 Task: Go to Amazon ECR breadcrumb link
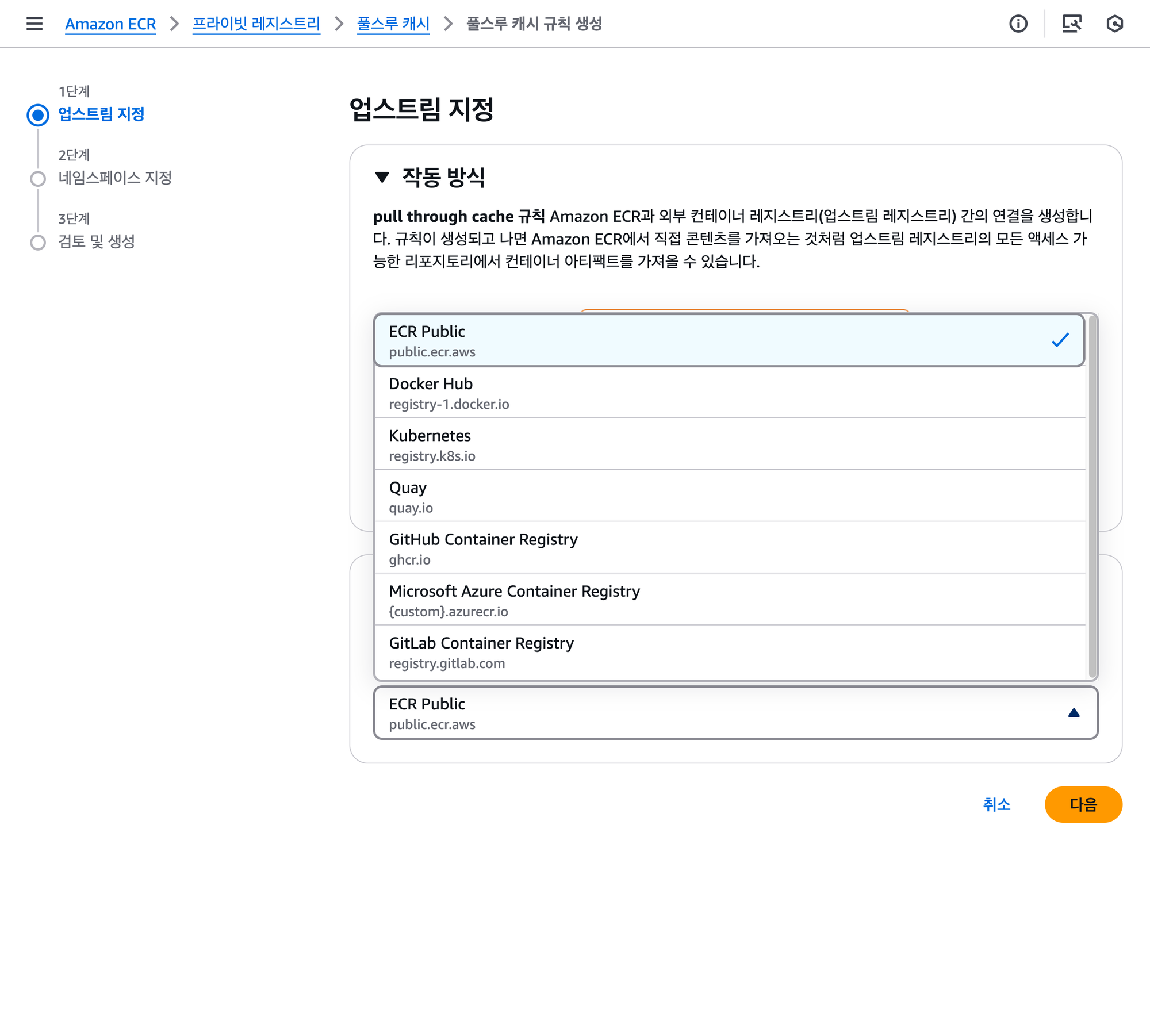(x=110, y=24)
